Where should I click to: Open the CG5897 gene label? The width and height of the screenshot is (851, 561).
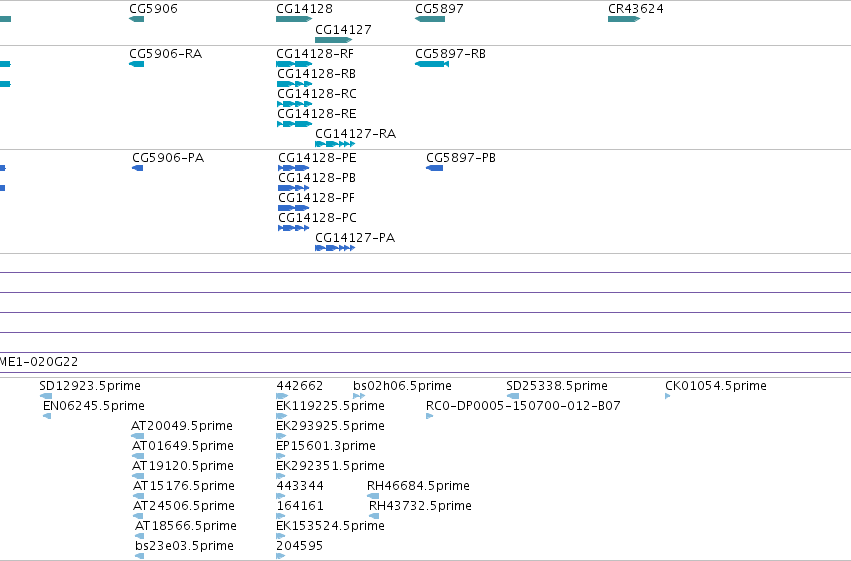pos(439,9)
